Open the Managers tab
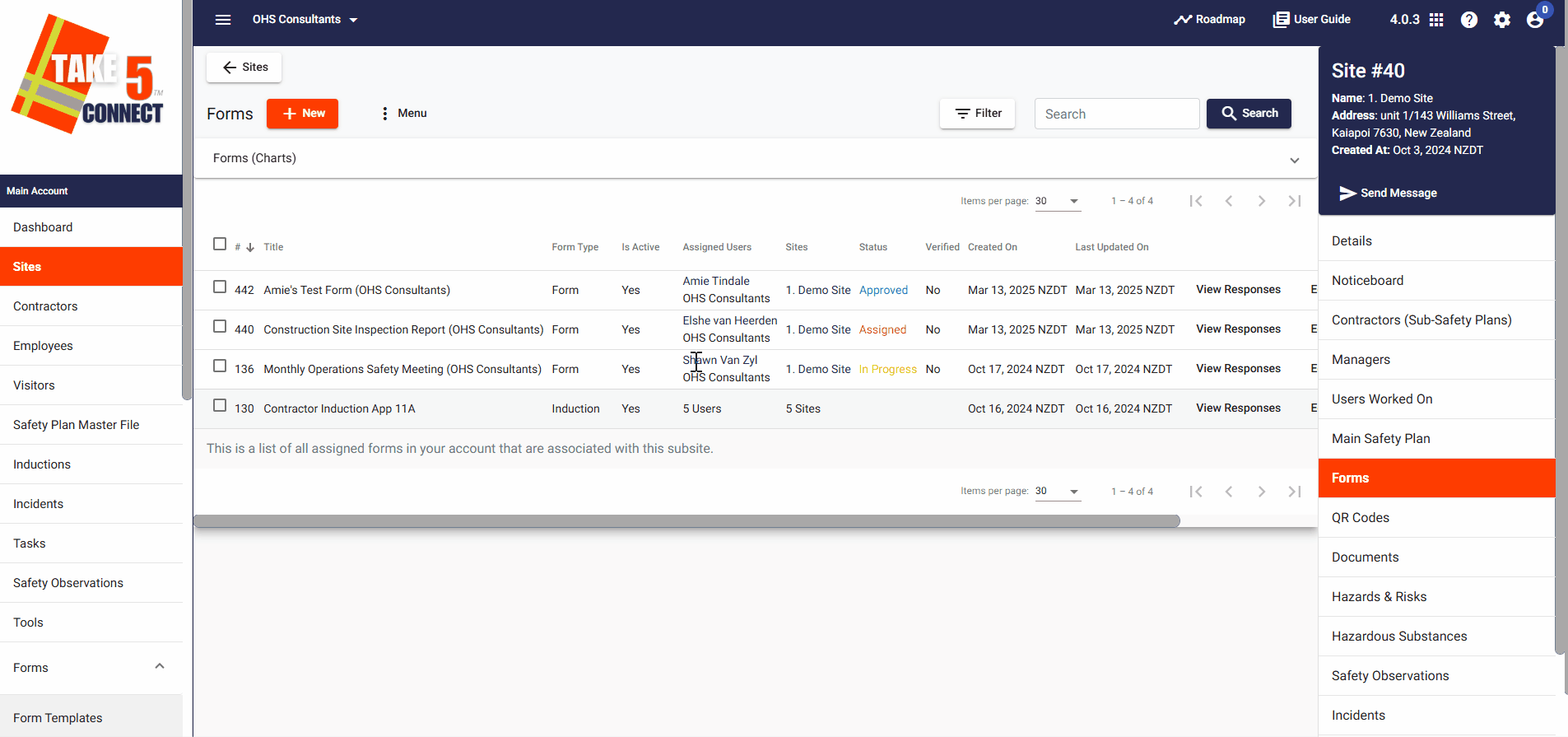 coord(1436,360)
